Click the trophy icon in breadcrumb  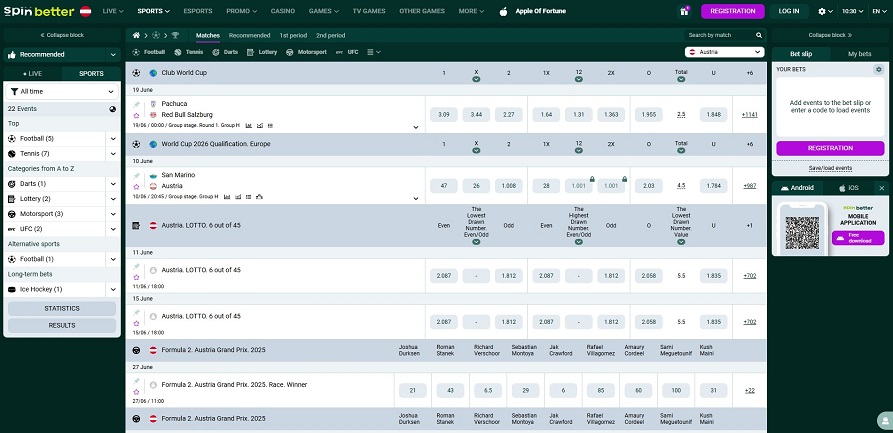[175, 35]
